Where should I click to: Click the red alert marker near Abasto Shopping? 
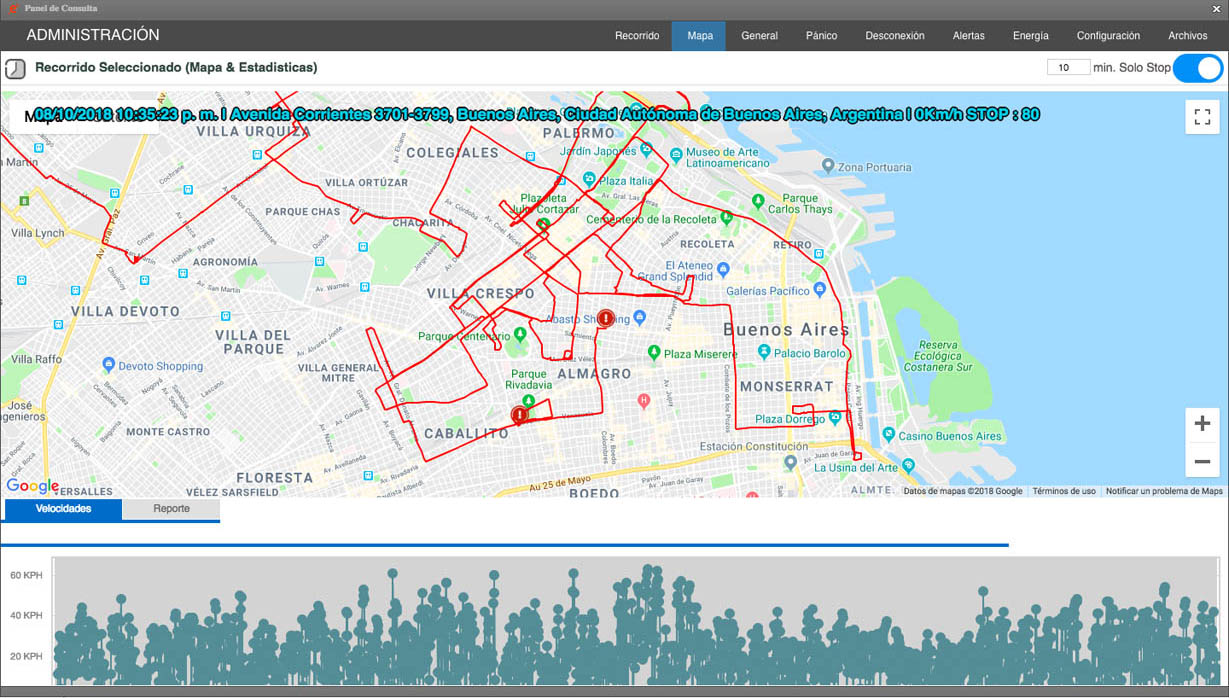point(606,319)
